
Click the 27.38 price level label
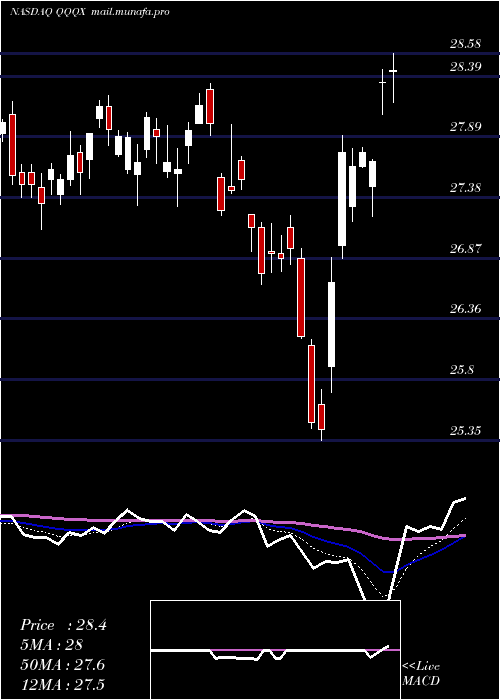coord(466,188)
